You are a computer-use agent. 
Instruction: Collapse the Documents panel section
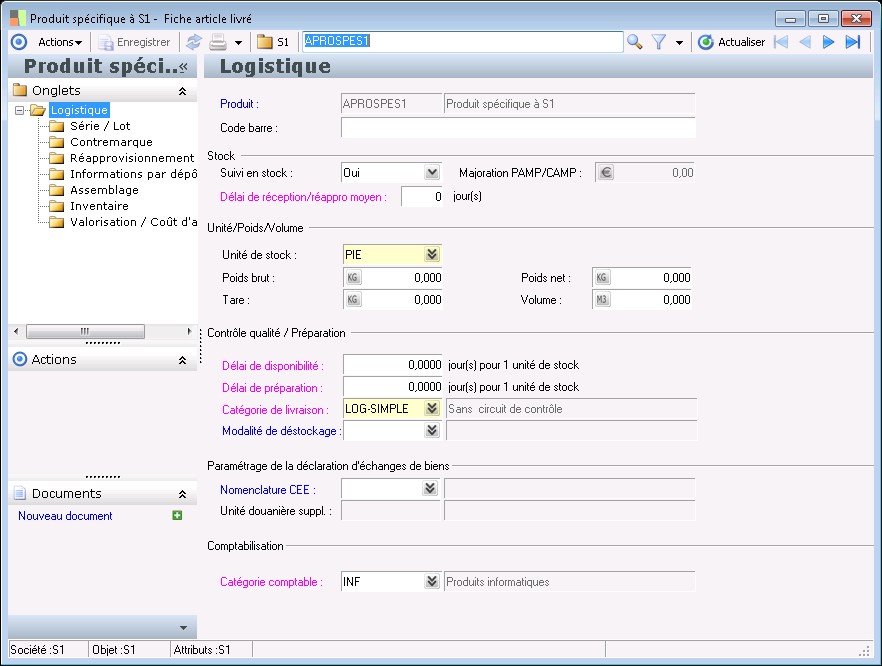coord(182,494)
